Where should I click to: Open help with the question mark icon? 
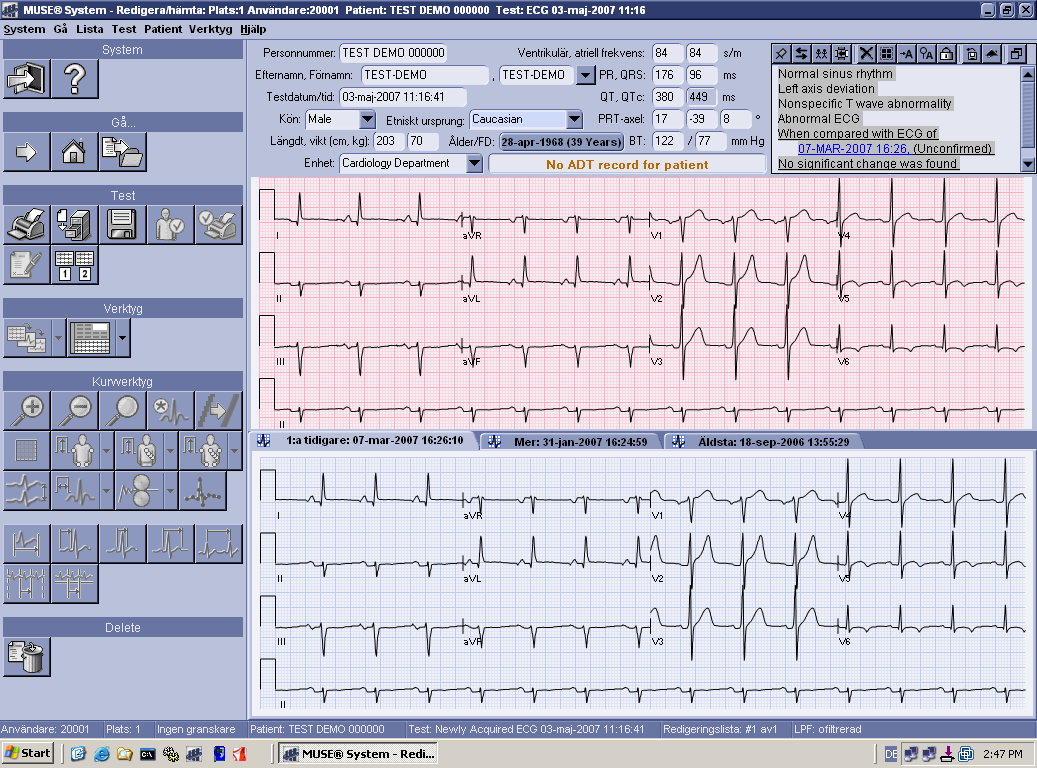[75, 79]
